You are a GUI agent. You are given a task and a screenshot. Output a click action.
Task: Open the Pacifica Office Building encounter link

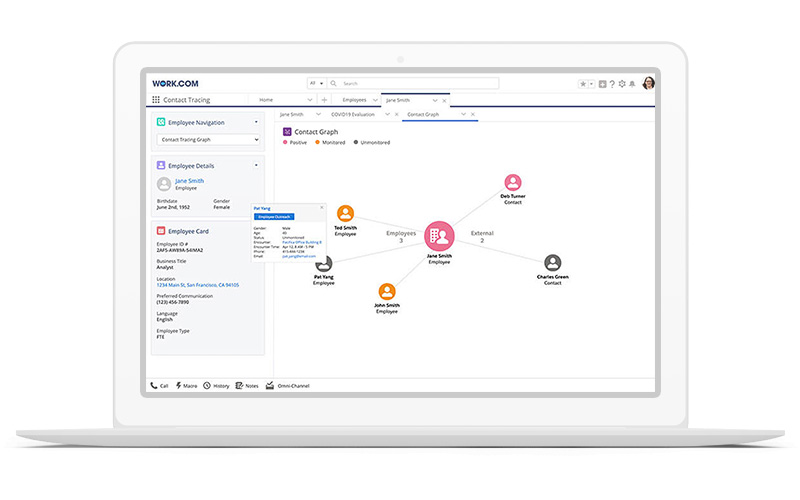point(302,242)
